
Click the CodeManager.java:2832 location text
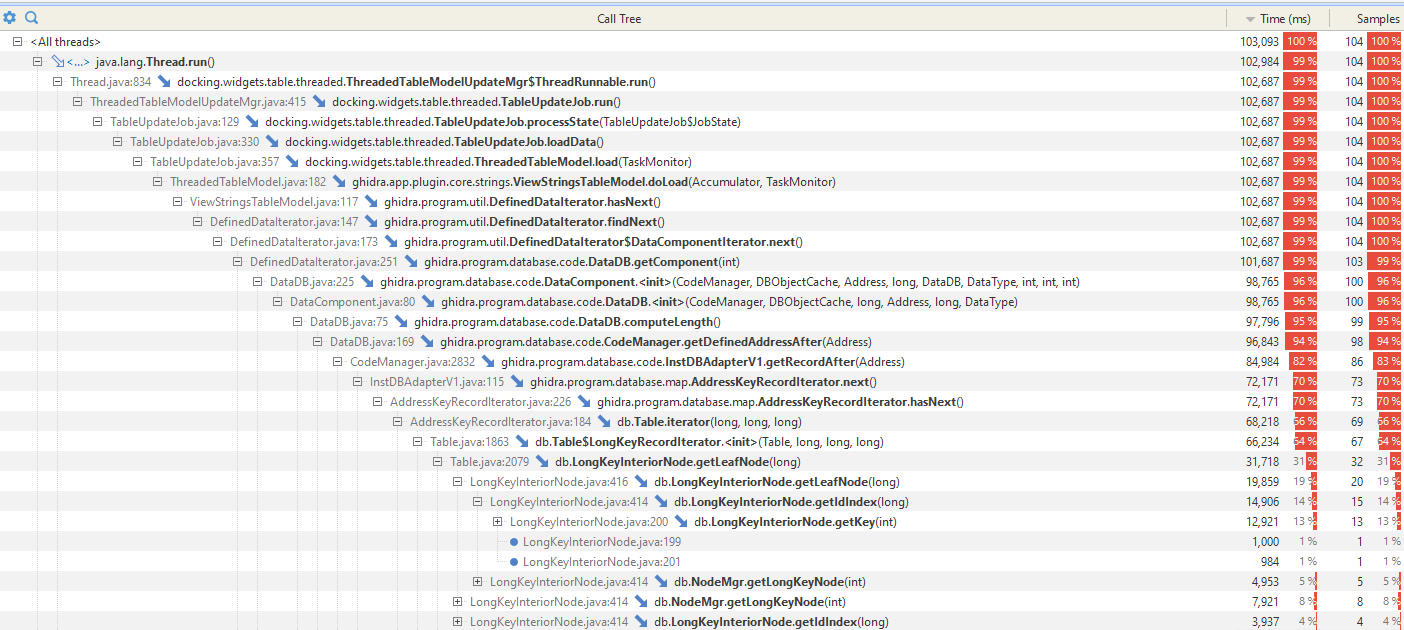[x=413, y=362]
